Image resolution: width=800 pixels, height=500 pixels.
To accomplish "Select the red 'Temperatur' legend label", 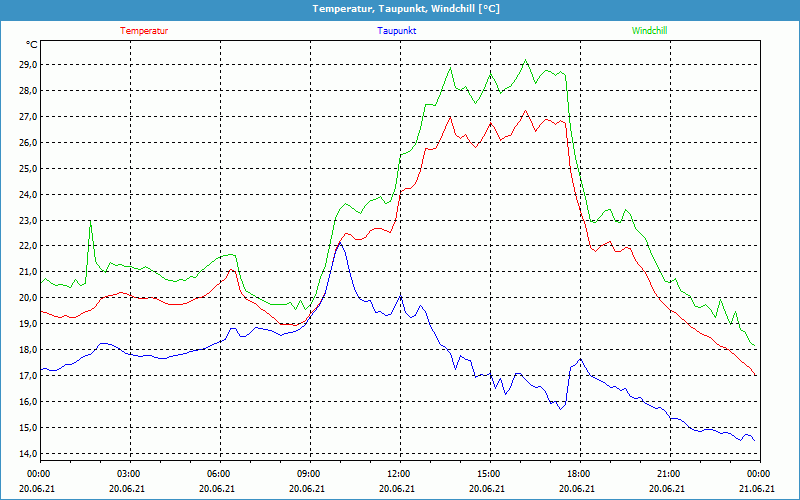I will (144, 31).
